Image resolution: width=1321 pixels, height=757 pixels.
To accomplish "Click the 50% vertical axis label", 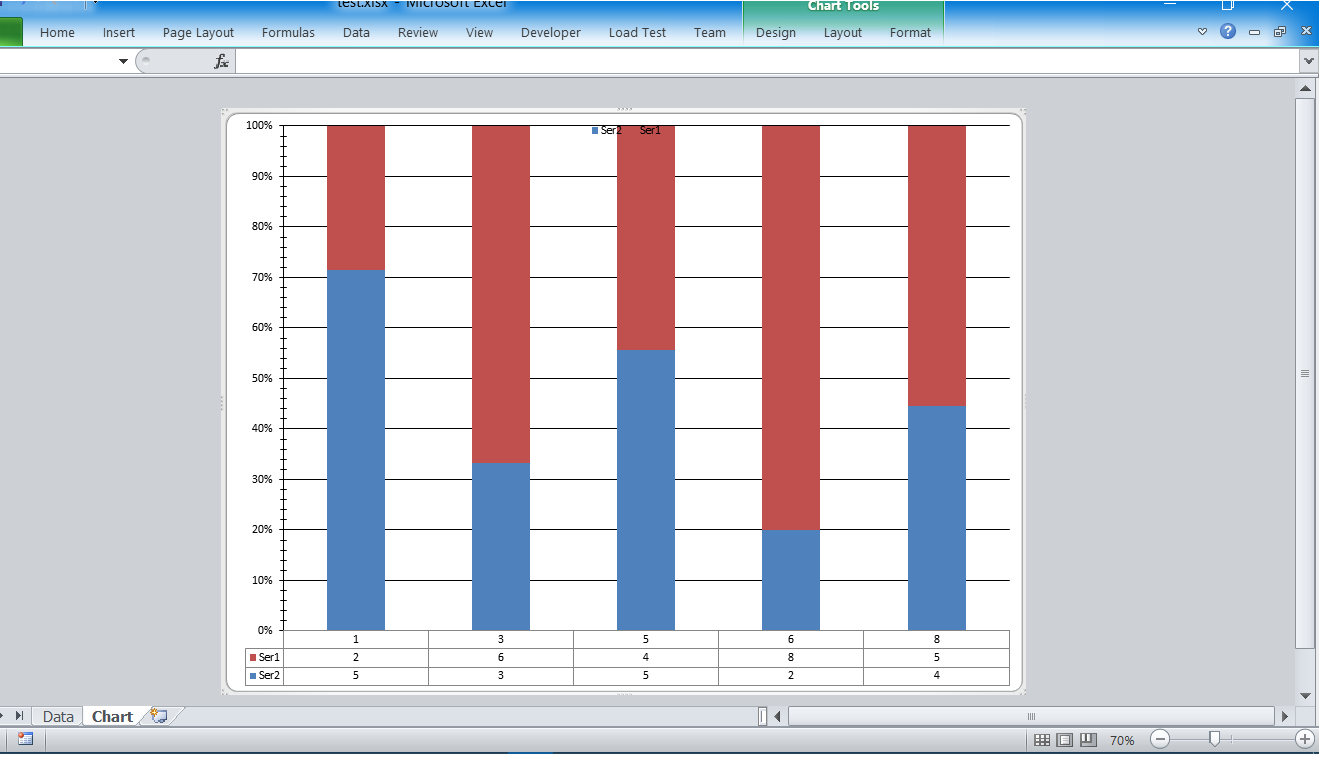I will (260, 378).
